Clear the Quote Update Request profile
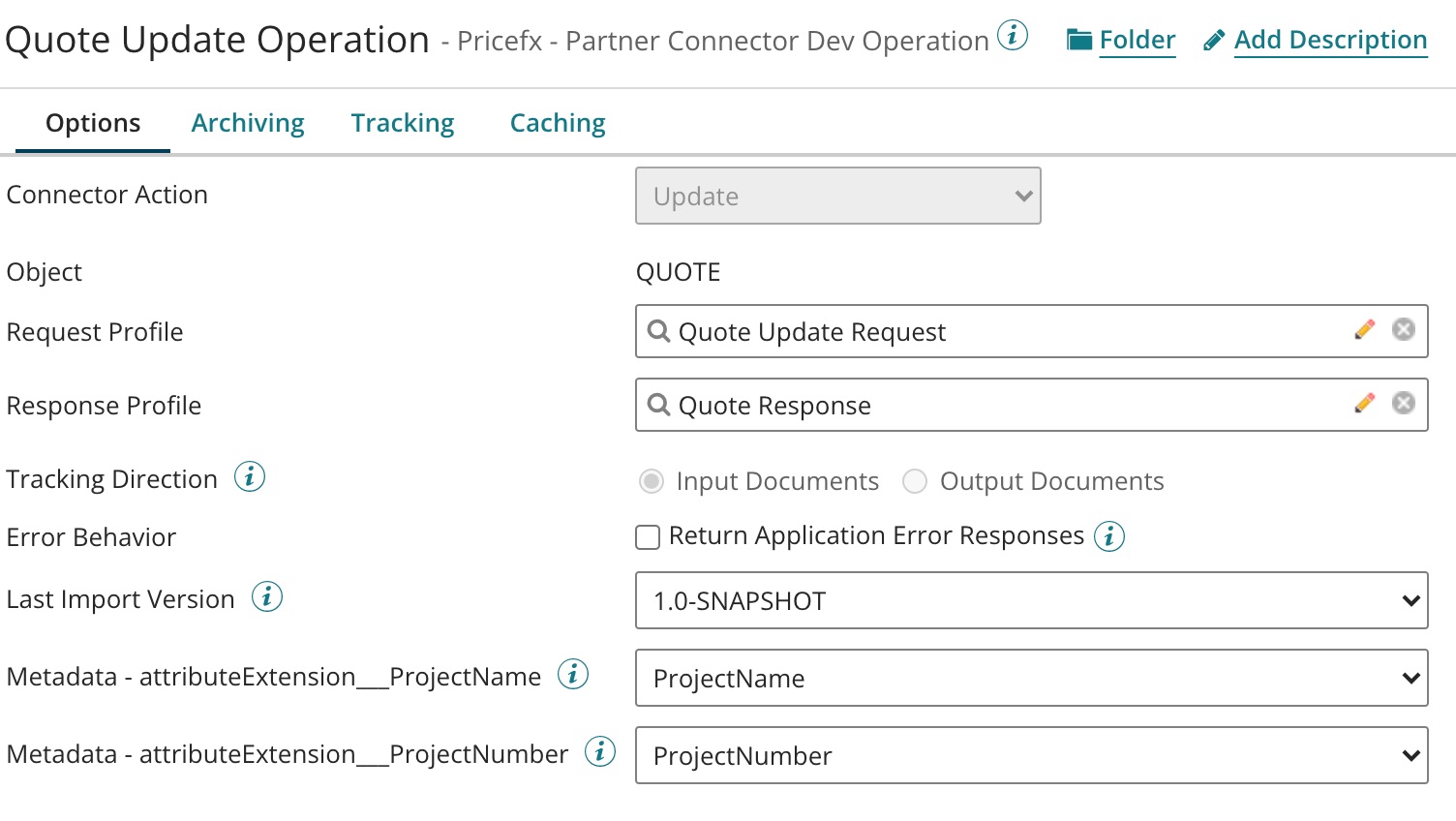 (x=1403, y=330)
